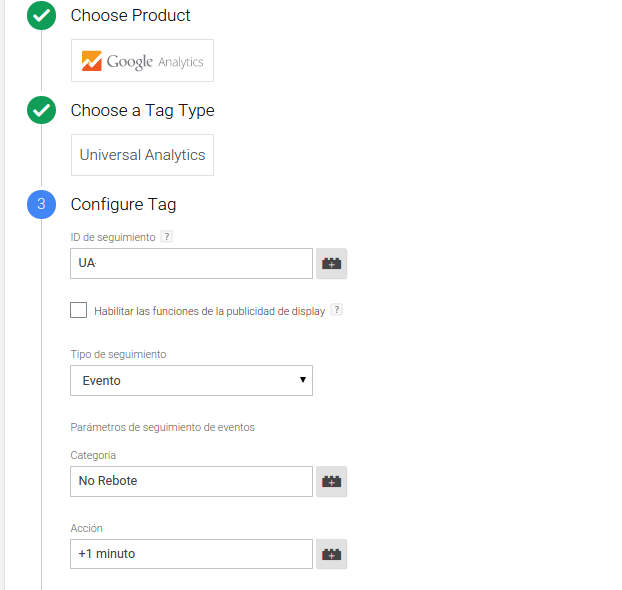Open Tipo de seguimiento dropdown
The image size is (622, 590).
[x=191, y=381]
